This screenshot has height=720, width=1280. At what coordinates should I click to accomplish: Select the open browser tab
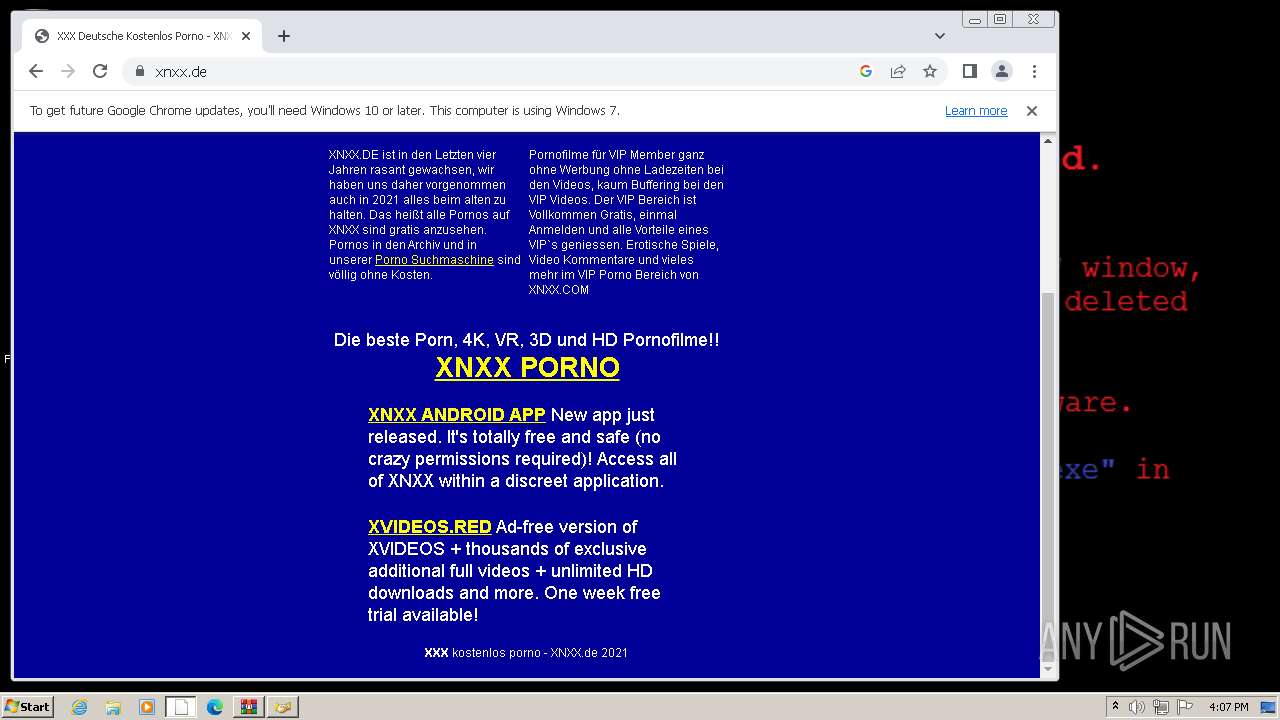tap(142, 36)
